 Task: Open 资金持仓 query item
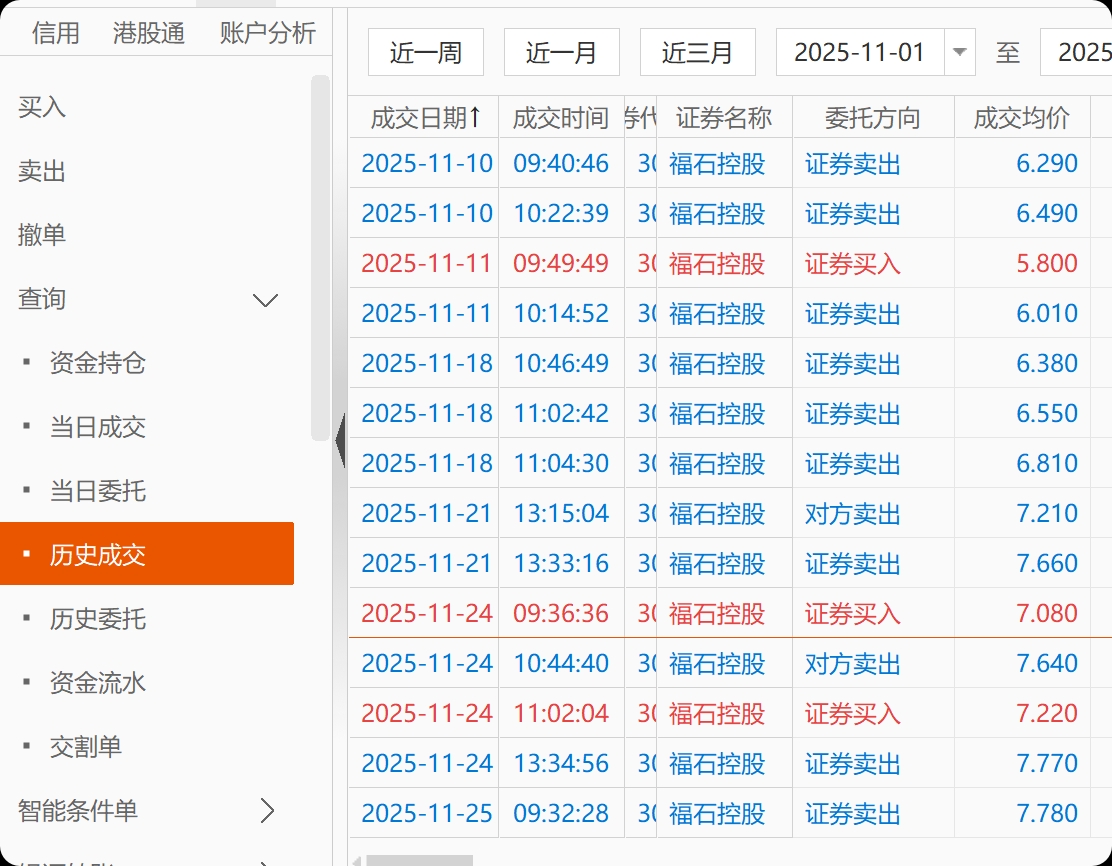(x=97, y=363)
